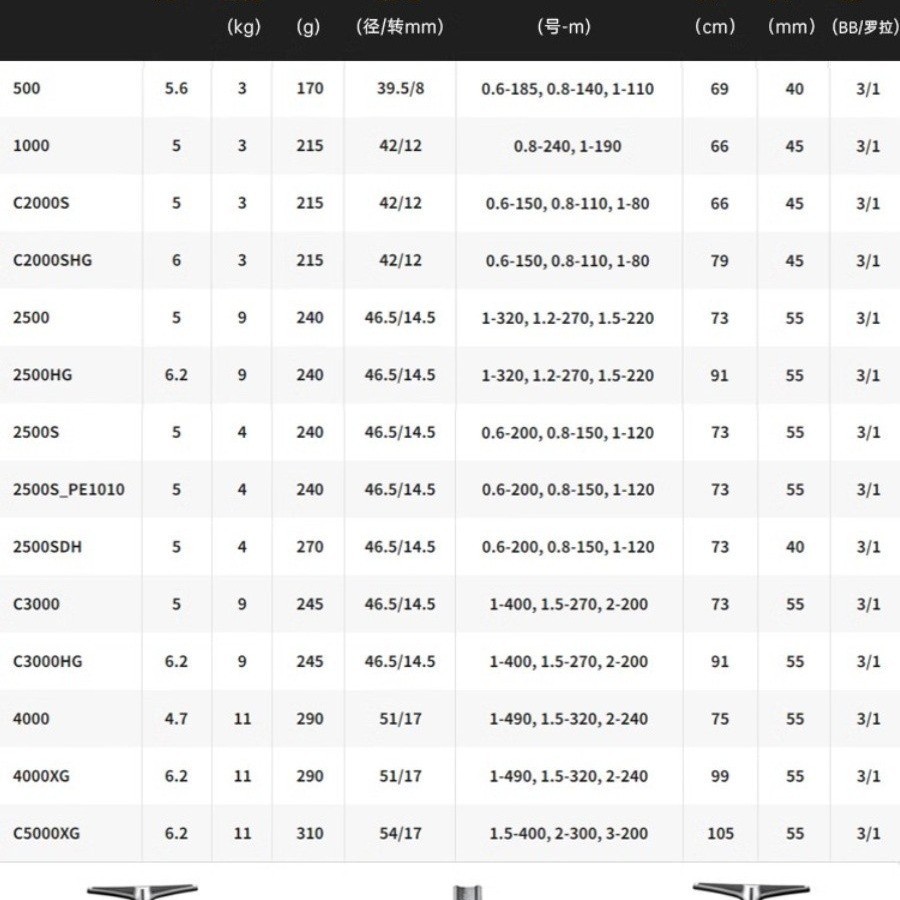900x900 pixels.
Task: Click the 2500S_PE1010 model name
Action: tap(69, 490)
